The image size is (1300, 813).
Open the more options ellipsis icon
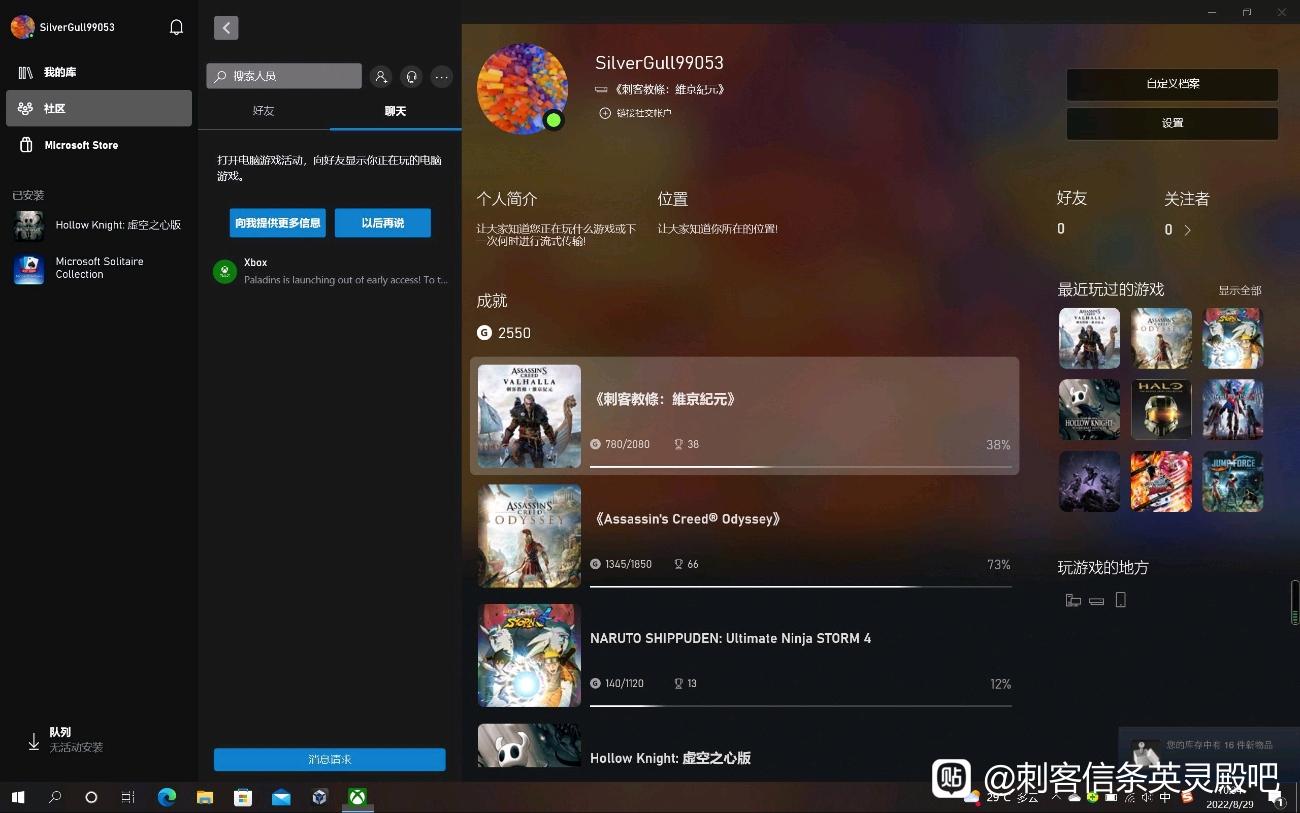(441, 76)
